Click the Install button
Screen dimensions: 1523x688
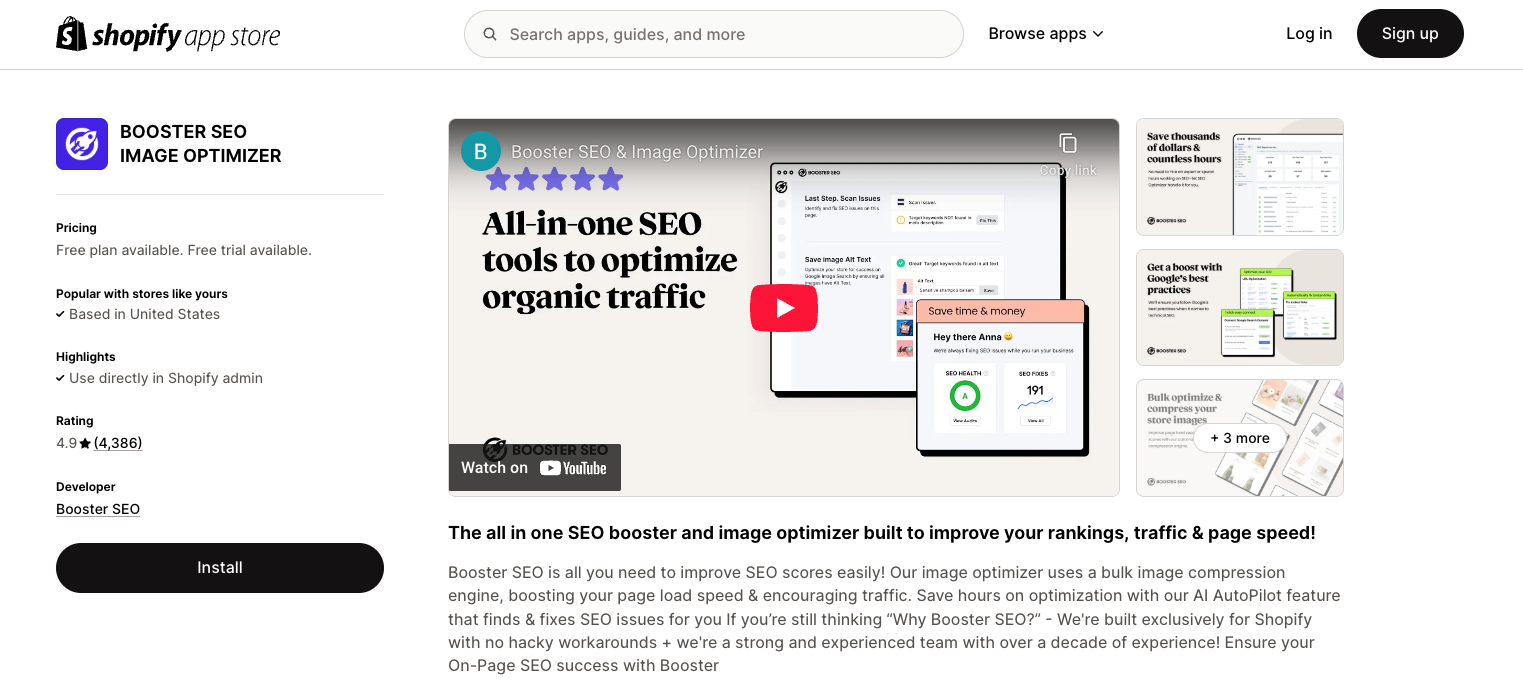220,568
